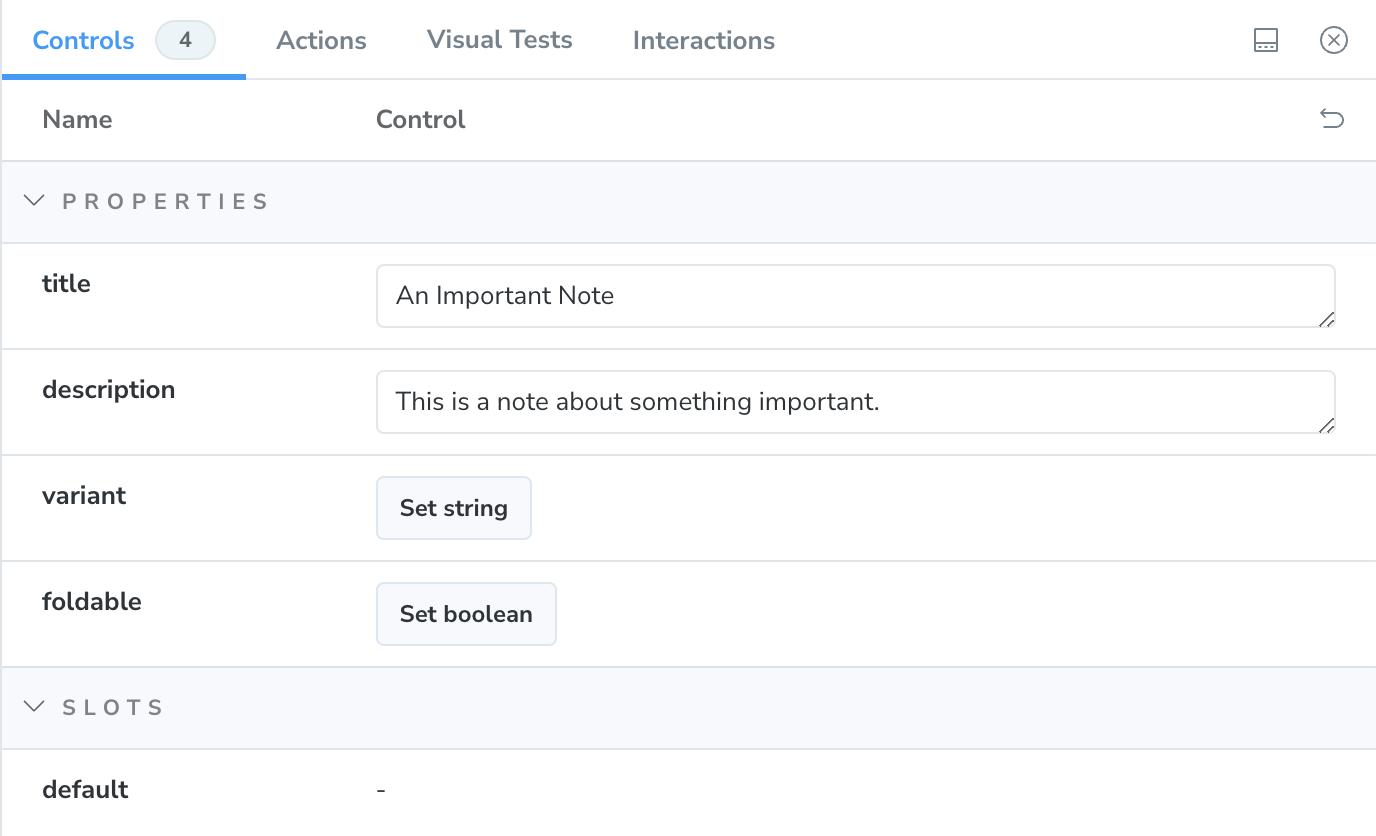Close the addon panel

[x=1333, y=41]
